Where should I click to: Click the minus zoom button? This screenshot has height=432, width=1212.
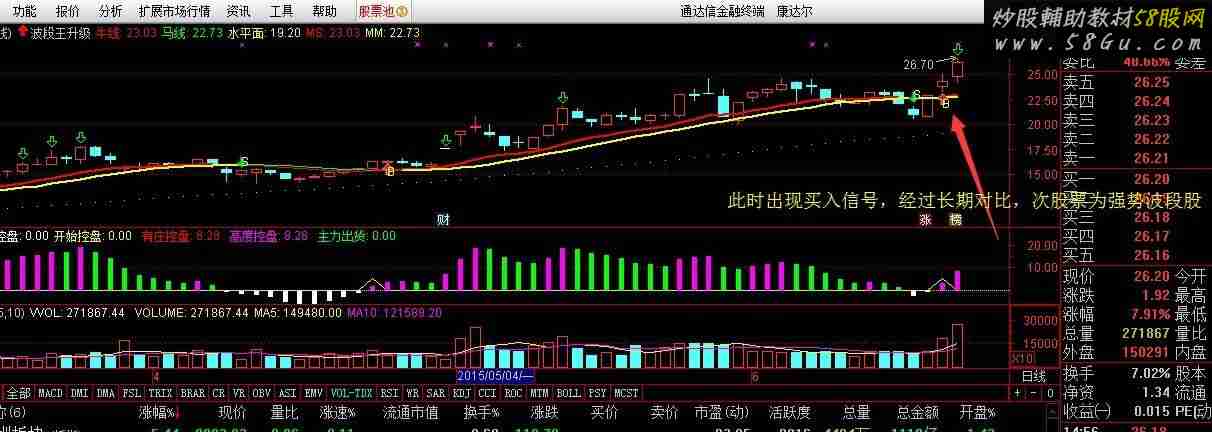click(x=1032, y=393)
